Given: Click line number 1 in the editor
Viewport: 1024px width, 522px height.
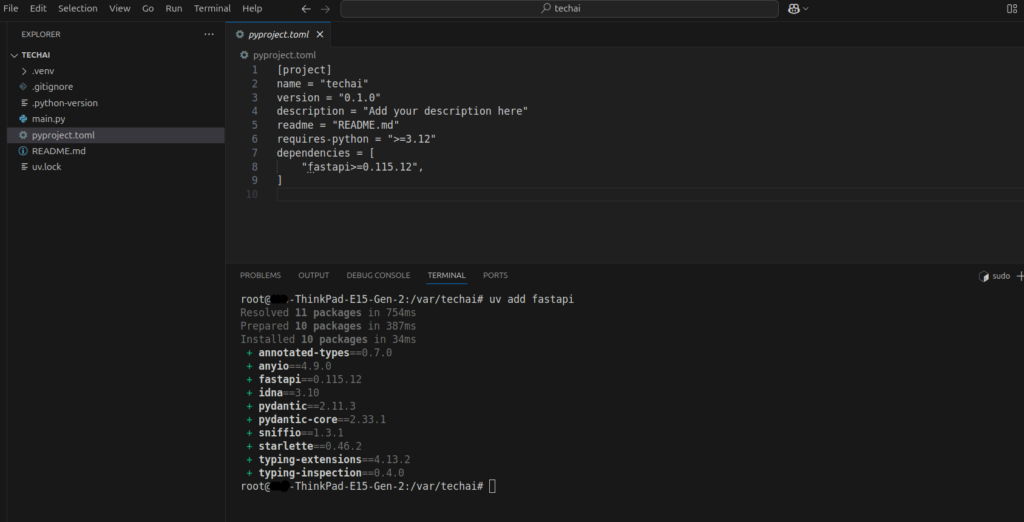Looking at the screenshot, I should pyautogui.click(x=255, y=70).
